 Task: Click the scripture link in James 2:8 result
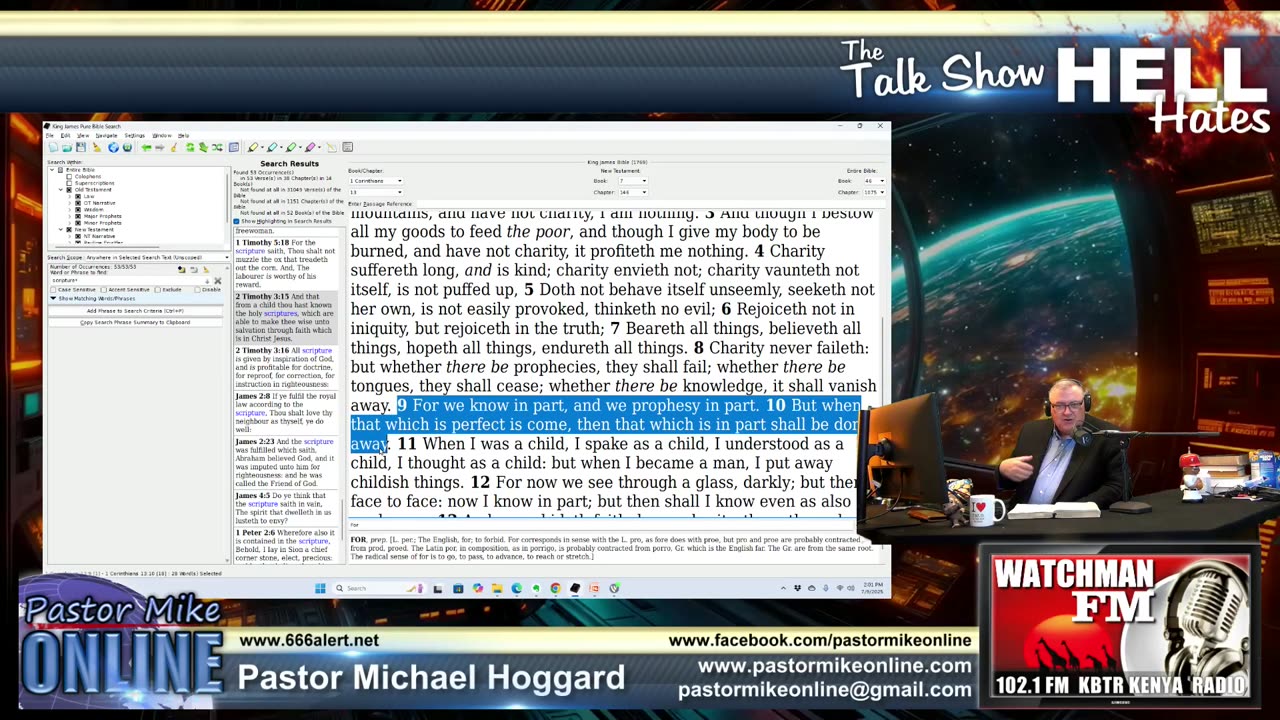click(250, 413)
